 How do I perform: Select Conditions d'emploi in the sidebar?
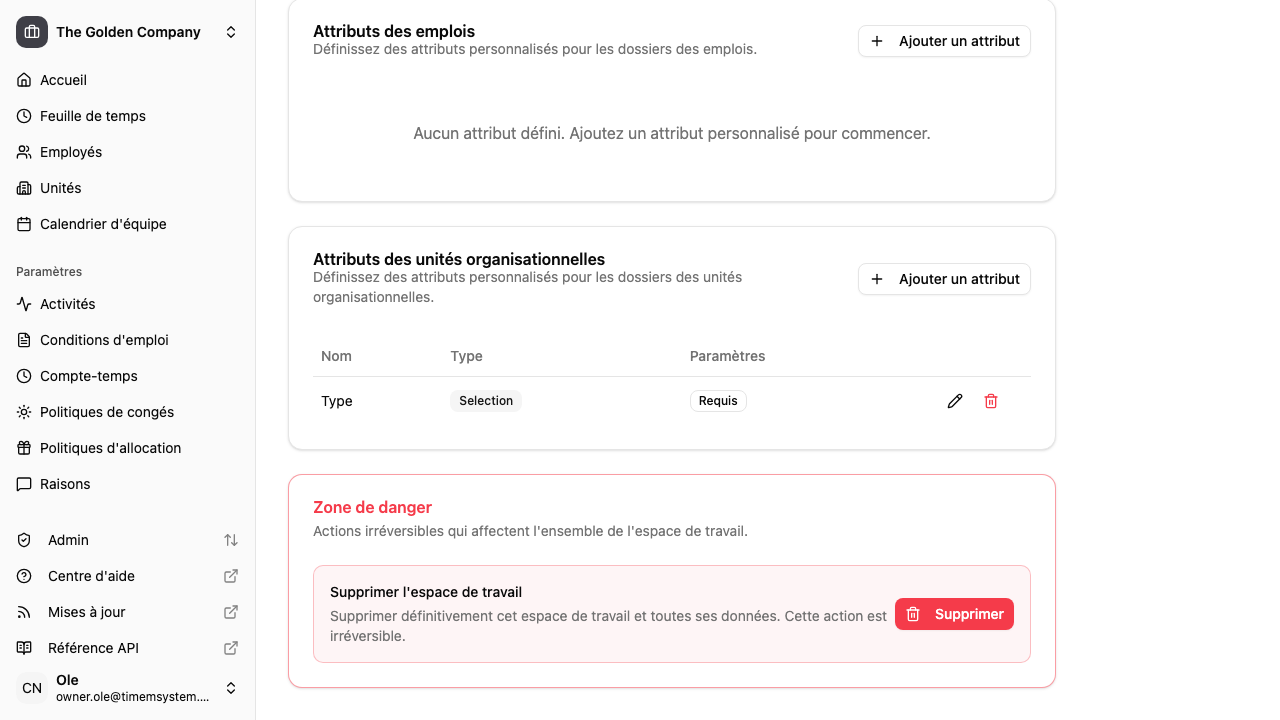tap(103, 340)
